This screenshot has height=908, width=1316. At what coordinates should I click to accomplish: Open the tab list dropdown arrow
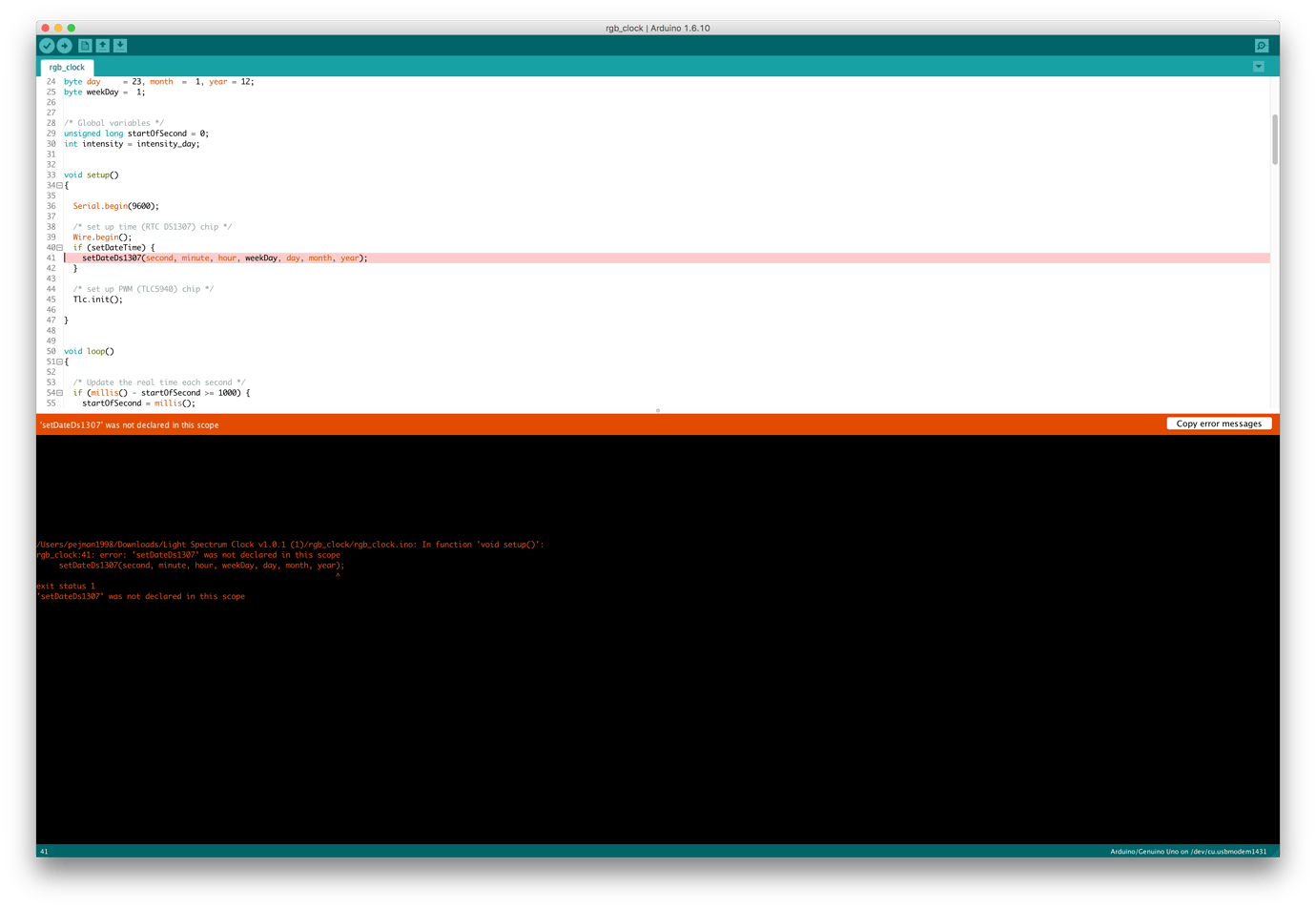(x=1259, y=66)
